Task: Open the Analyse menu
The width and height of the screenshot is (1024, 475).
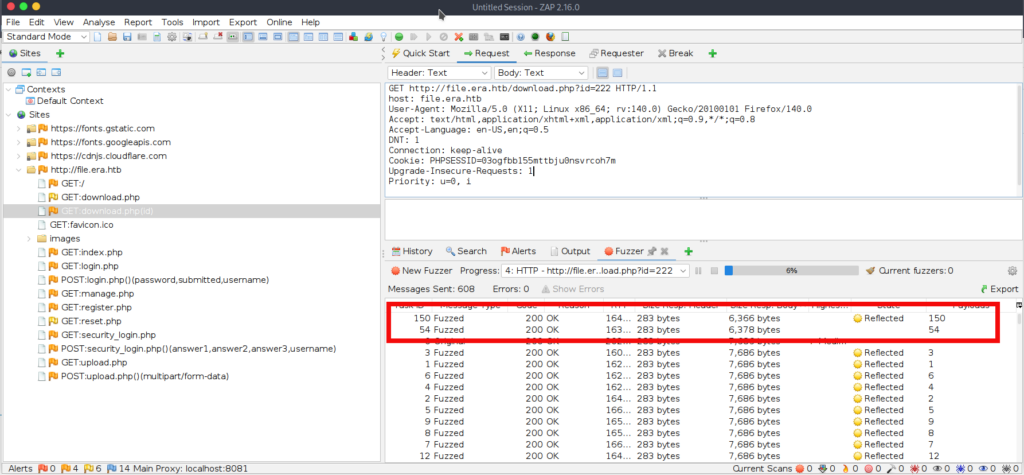Action: [99, 21]
